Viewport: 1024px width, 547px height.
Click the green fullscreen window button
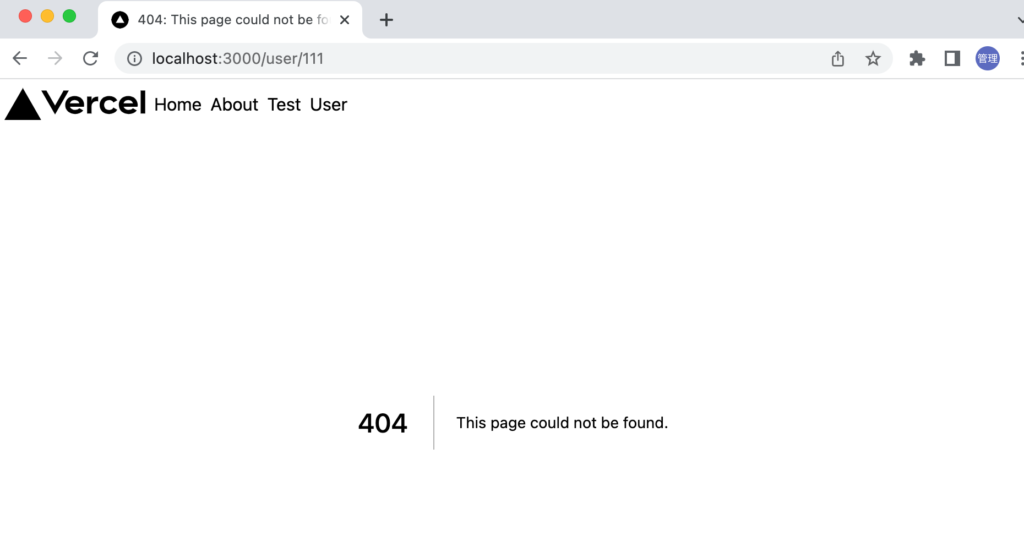tap(69, 16)
